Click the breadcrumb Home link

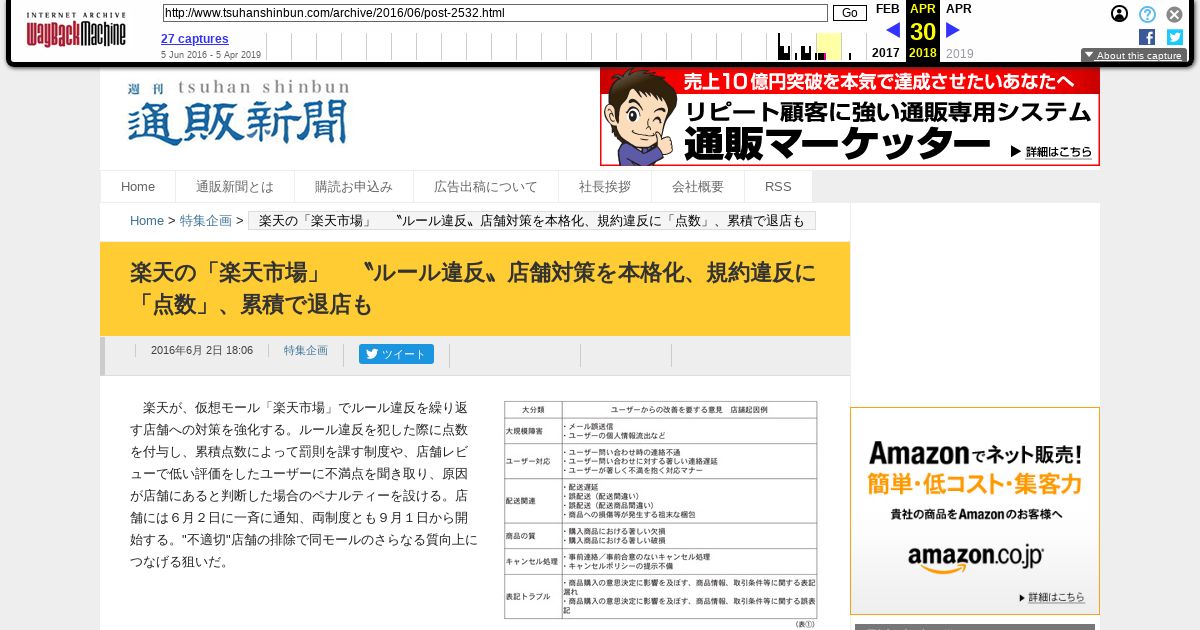pos(147,221)
